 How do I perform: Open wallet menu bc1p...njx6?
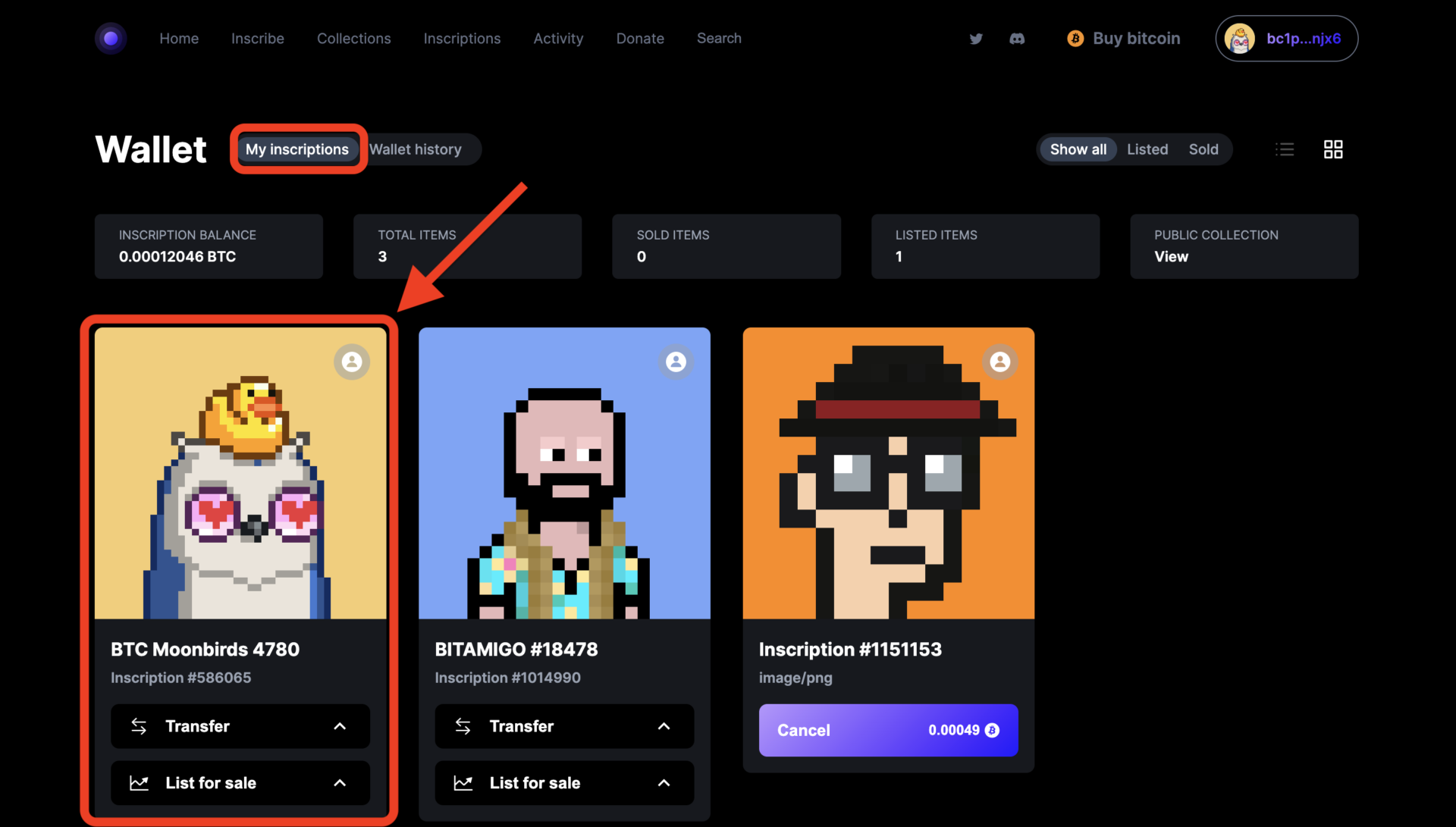click(1287, 39)
